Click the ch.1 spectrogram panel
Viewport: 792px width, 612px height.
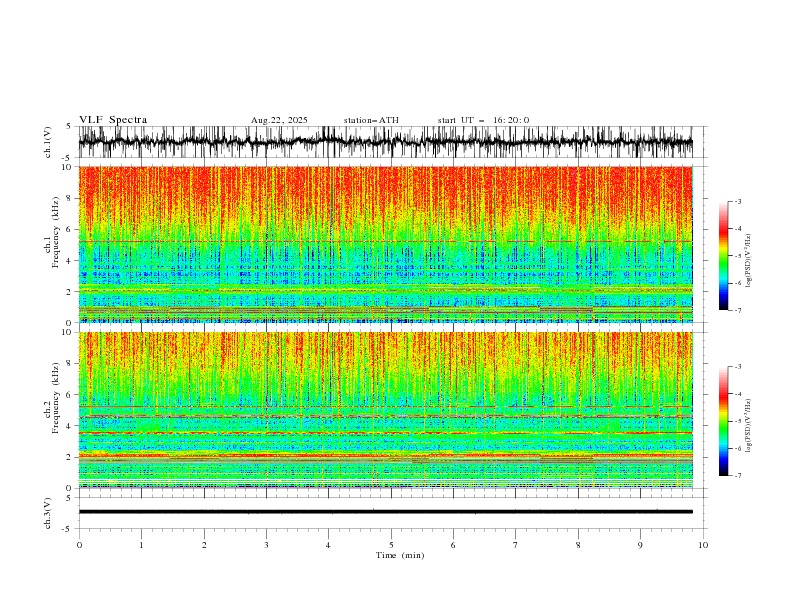tap(385, 244)
